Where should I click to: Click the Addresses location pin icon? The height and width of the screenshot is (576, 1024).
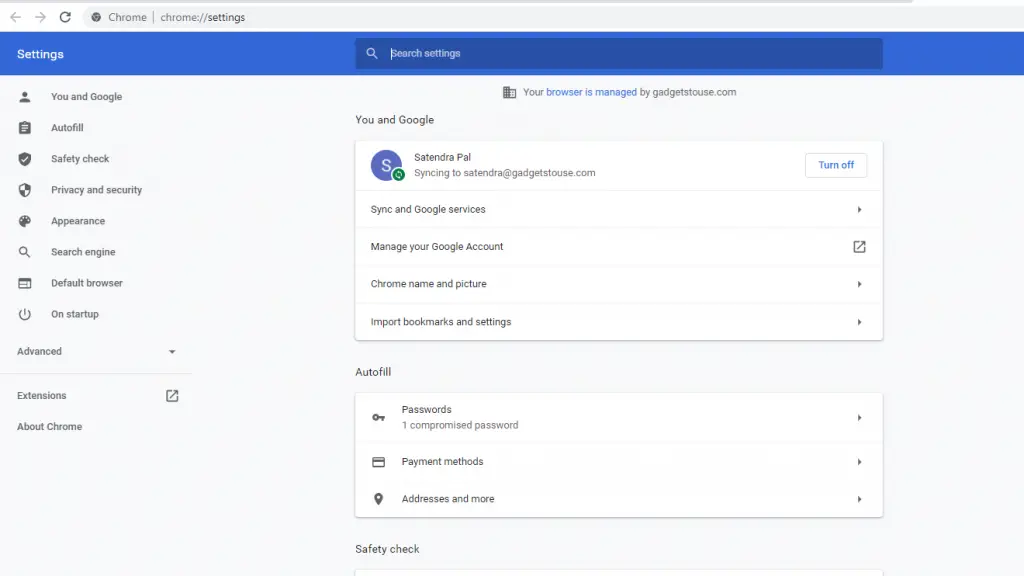378,499
